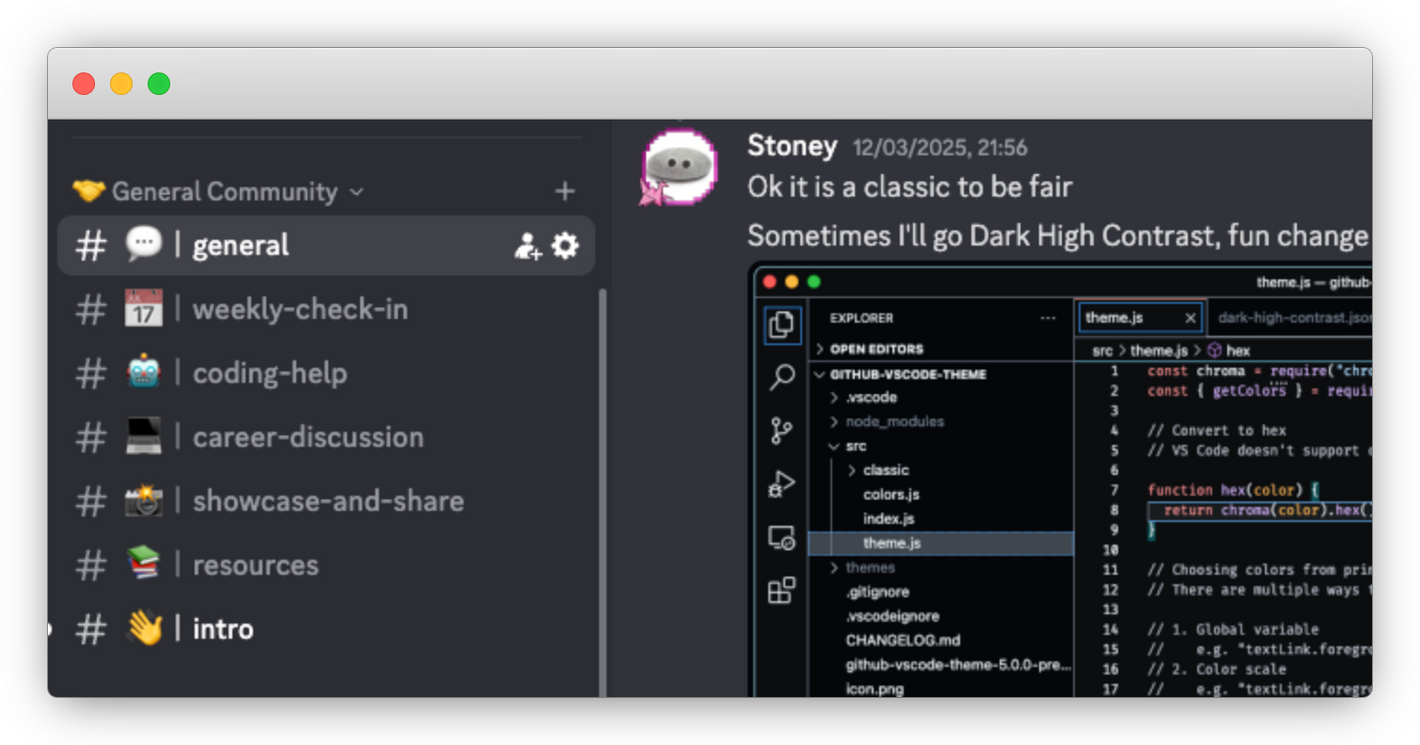Screen dimensions: 1420x745
Task: Click the robot emoji beside coding-help
Action: (x=143, y=373)
